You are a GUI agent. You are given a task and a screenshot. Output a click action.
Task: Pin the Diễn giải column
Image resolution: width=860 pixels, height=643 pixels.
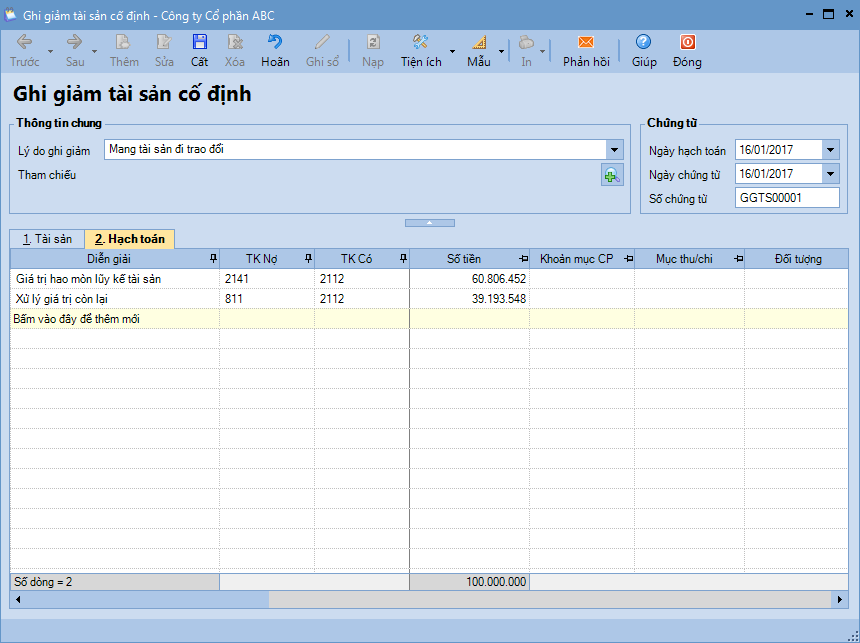coord(212,259)
